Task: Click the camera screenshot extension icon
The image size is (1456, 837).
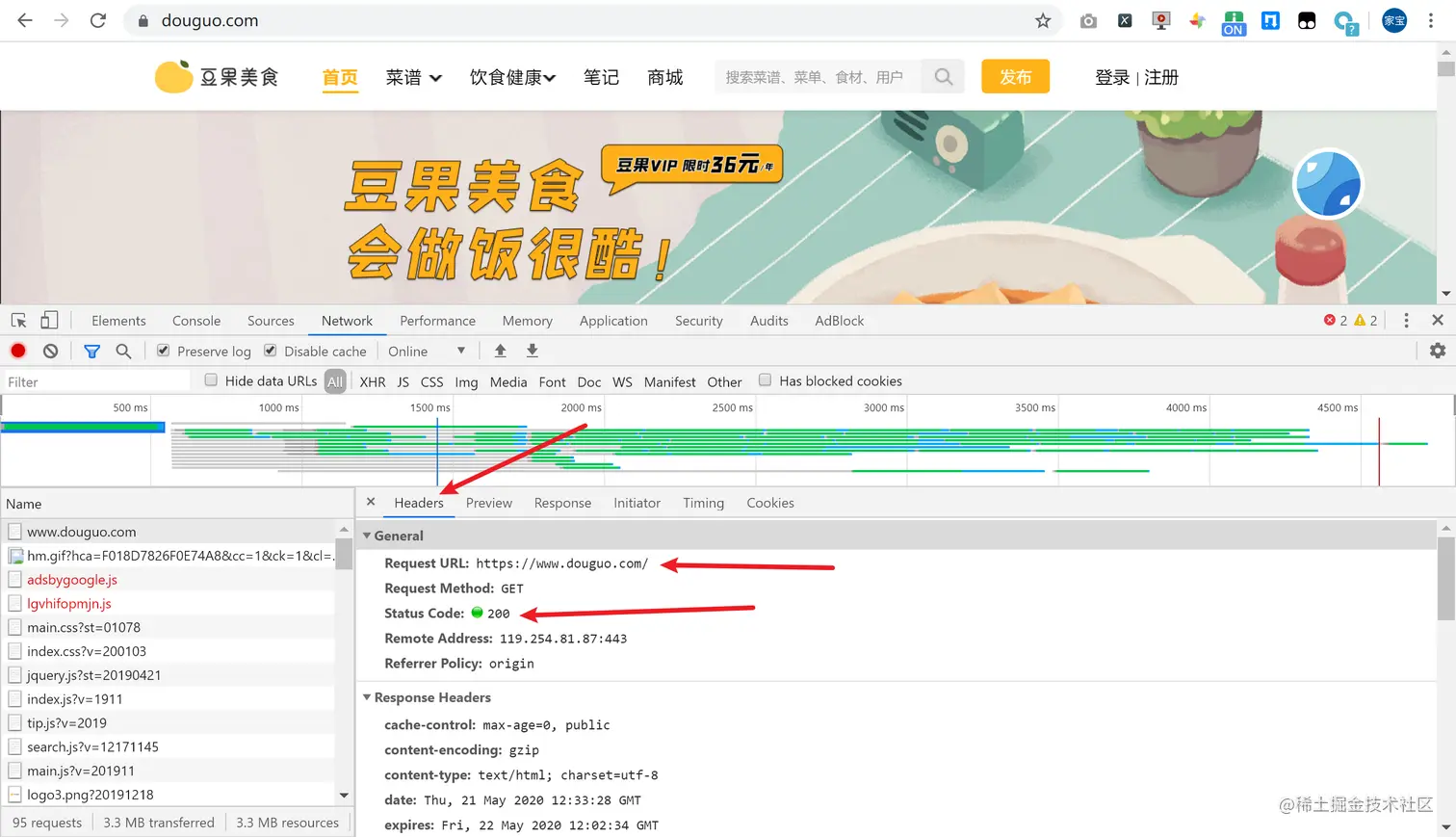Action: [x=1088, y=20]
